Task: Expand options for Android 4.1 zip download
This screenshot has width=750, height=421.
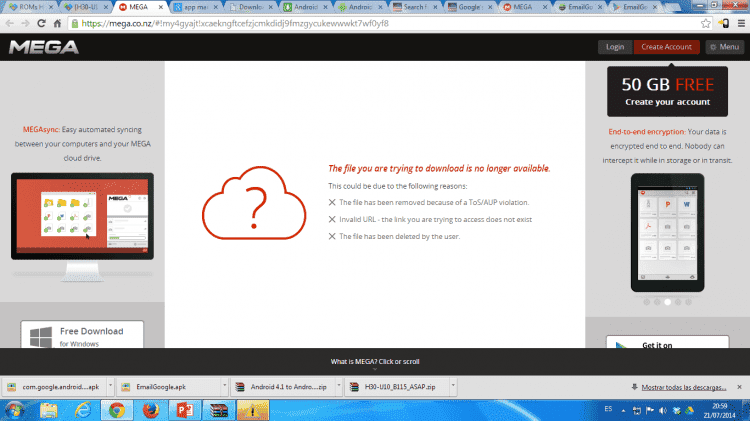Action: pyautogui.click(x=339, y=386)
